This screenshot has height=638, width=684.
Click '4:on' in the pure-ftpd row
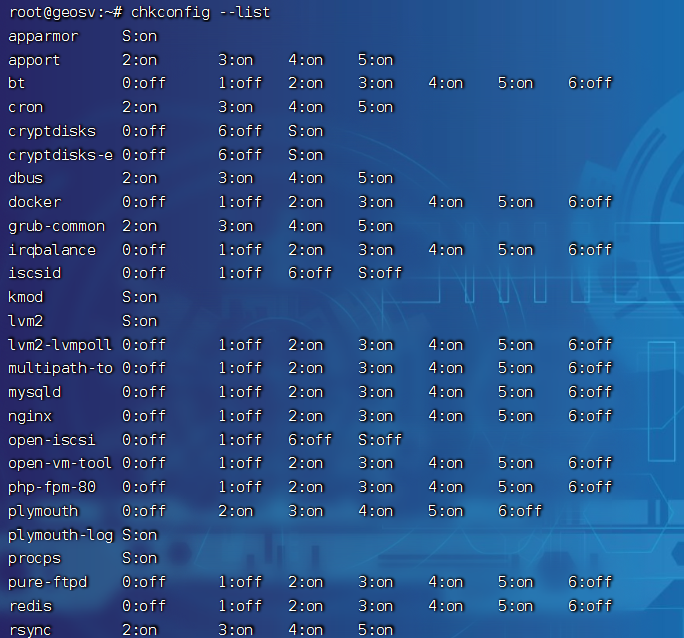(446, 582)
